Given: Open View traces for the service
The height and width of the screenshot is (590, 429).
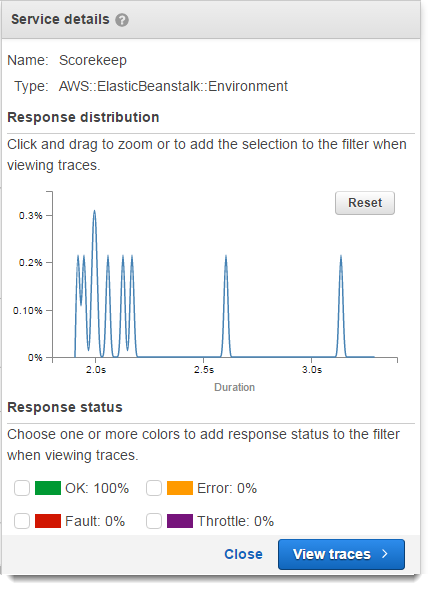Looking at the screenshot, I should 341,554.
